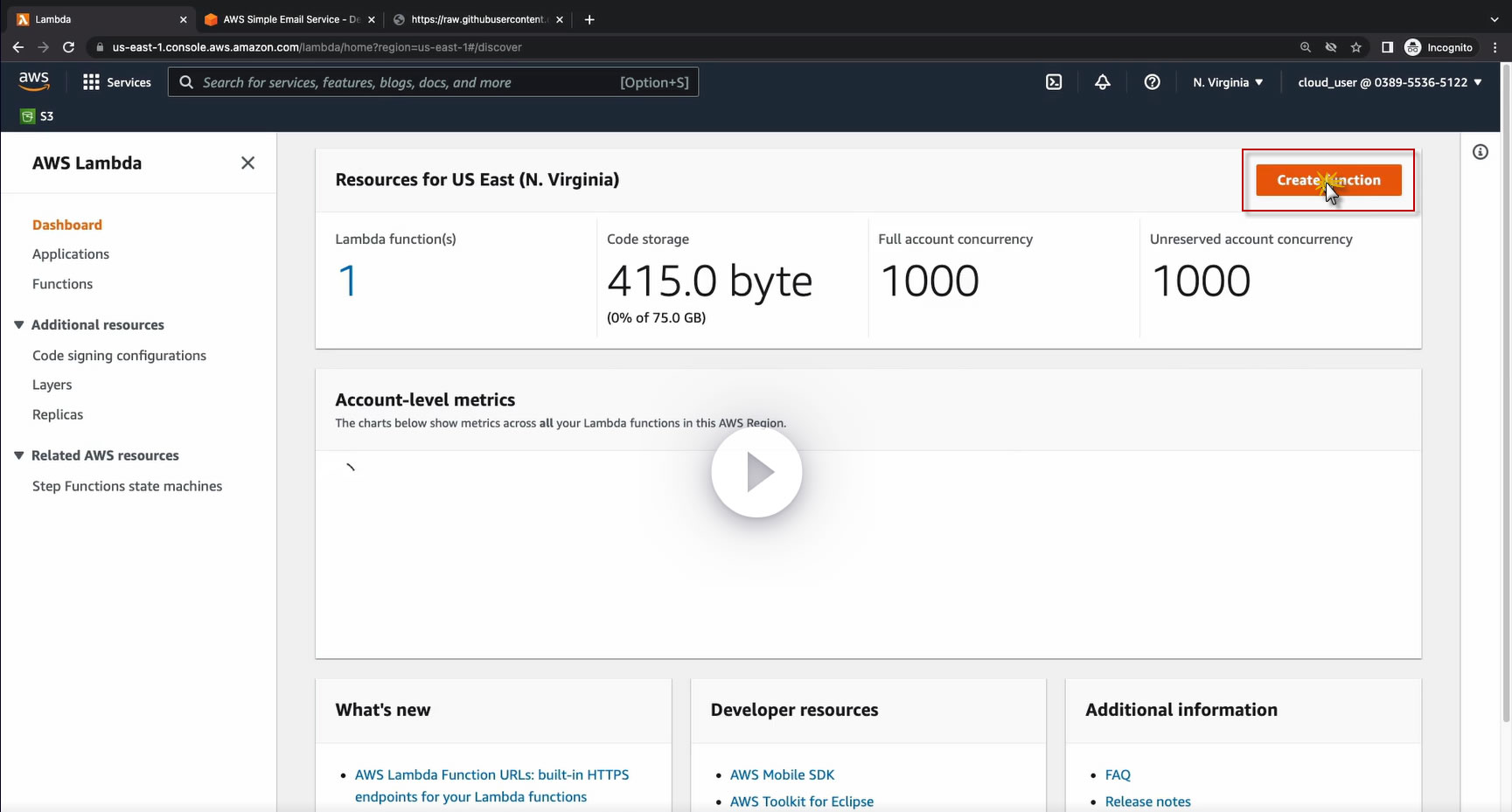Open the Services grid menu
This screenshot has height=812, width=1512.
pos(116,82)
